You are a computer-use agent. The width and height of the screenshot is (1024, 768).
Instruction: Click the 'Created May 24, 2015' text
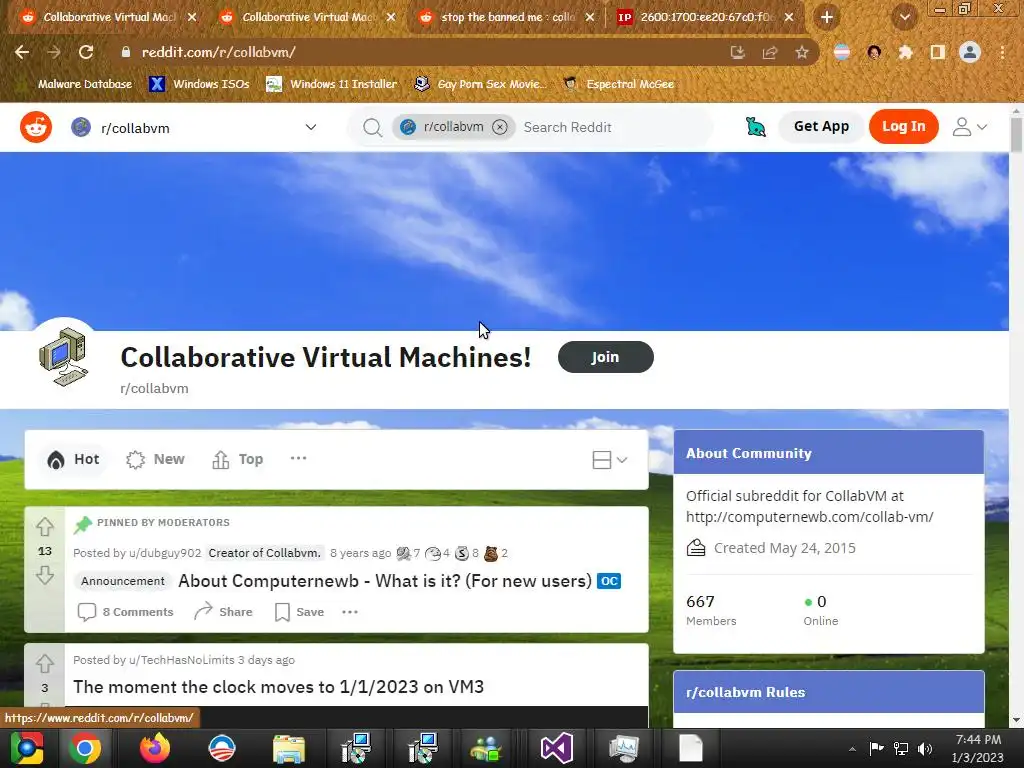pyautogui.click(x=784, y=548)
